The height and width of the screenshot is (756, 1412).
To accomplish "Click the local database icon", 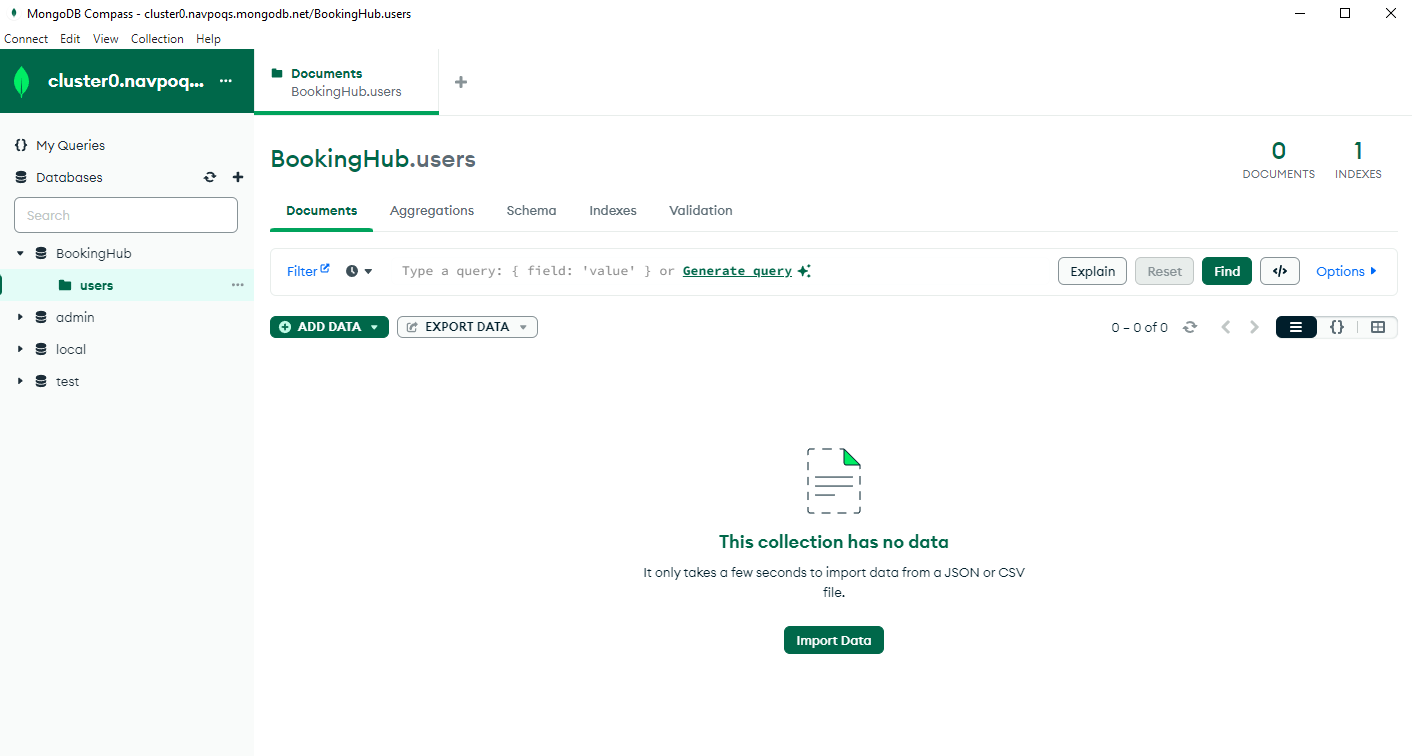I will [41, 349].
